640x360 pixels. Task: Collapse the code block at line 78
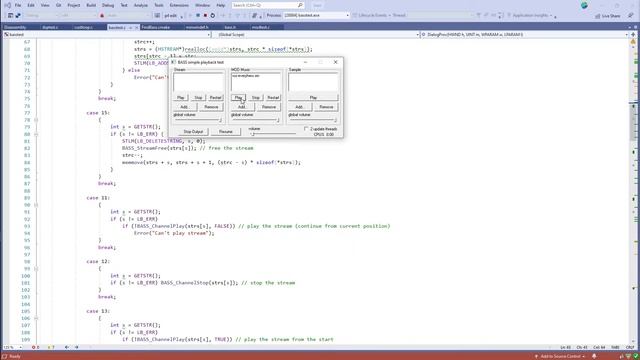pos(36,120)
